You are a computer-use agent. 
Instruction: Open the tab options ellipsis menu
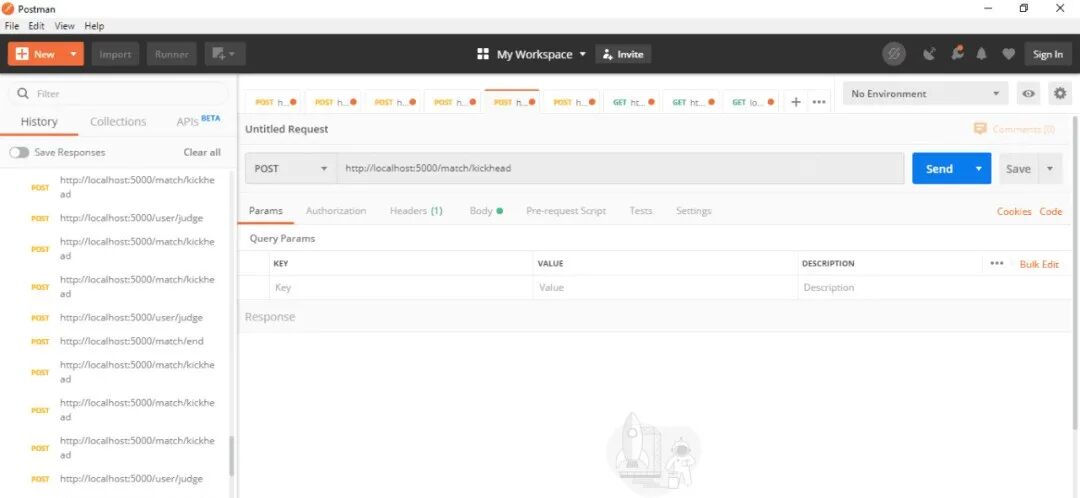(x=819, y=102)
